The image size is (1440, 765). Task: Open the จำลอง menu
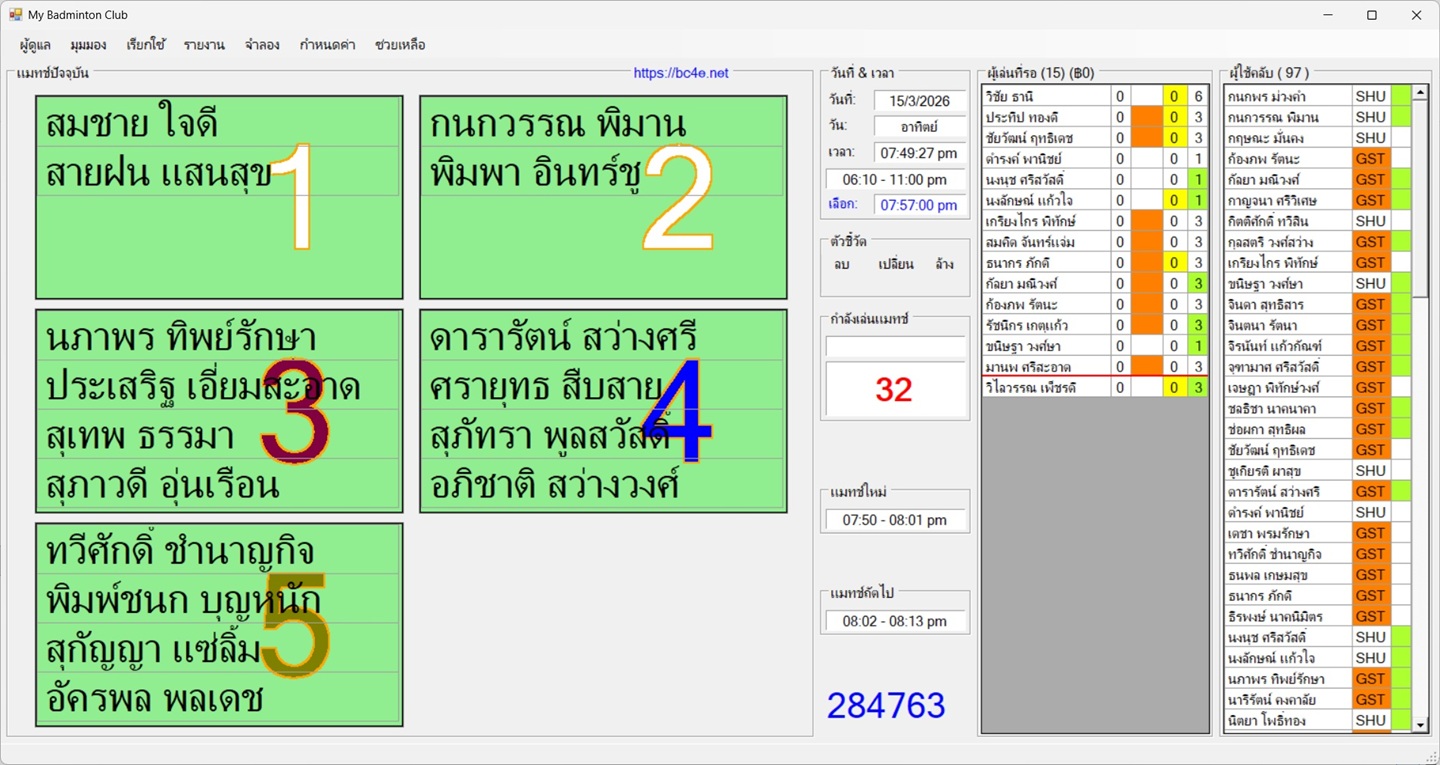pyautogui.click(x=262, y=45)
